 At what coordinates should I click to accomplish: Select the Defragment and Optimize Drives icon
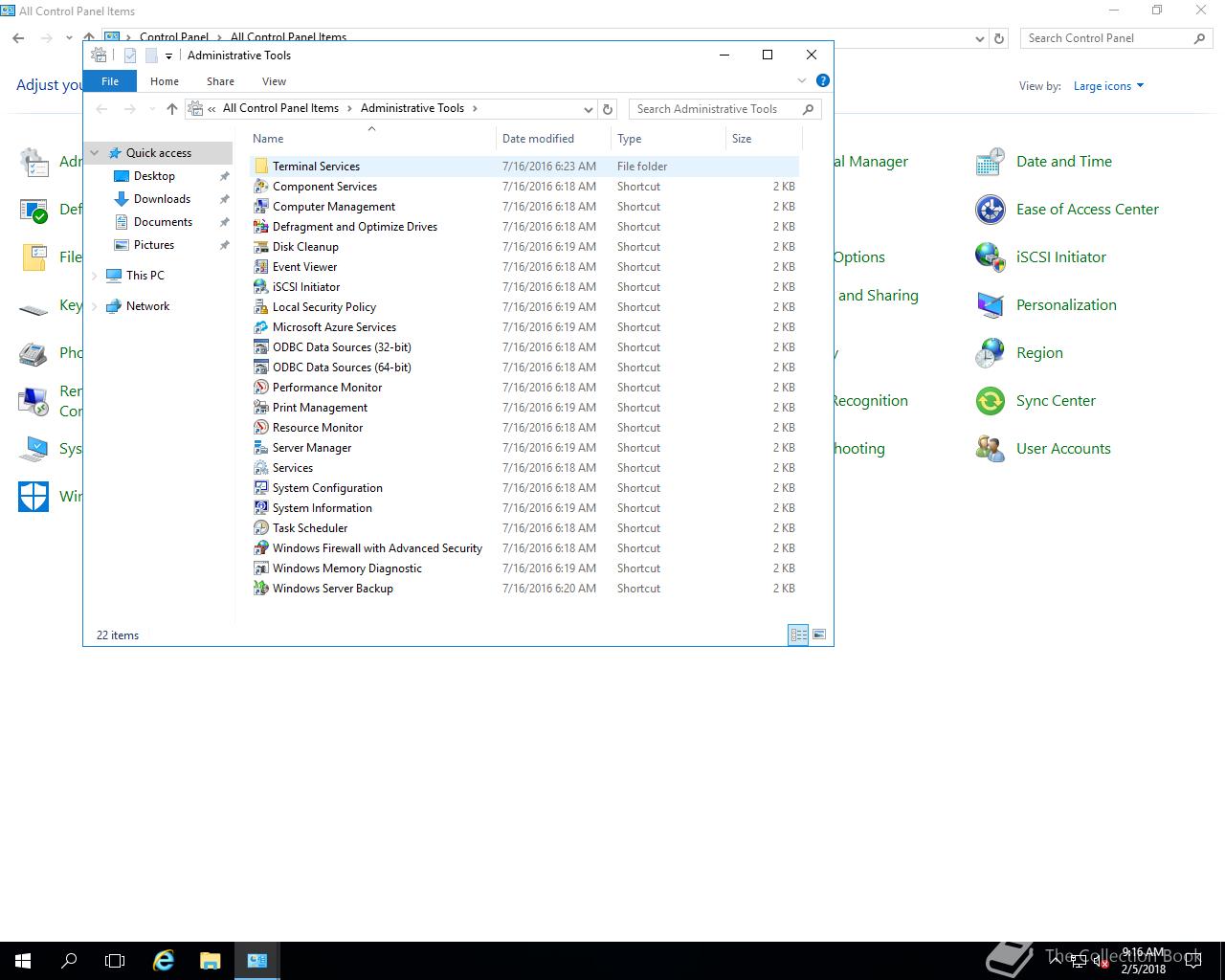[x=260, y=227]
